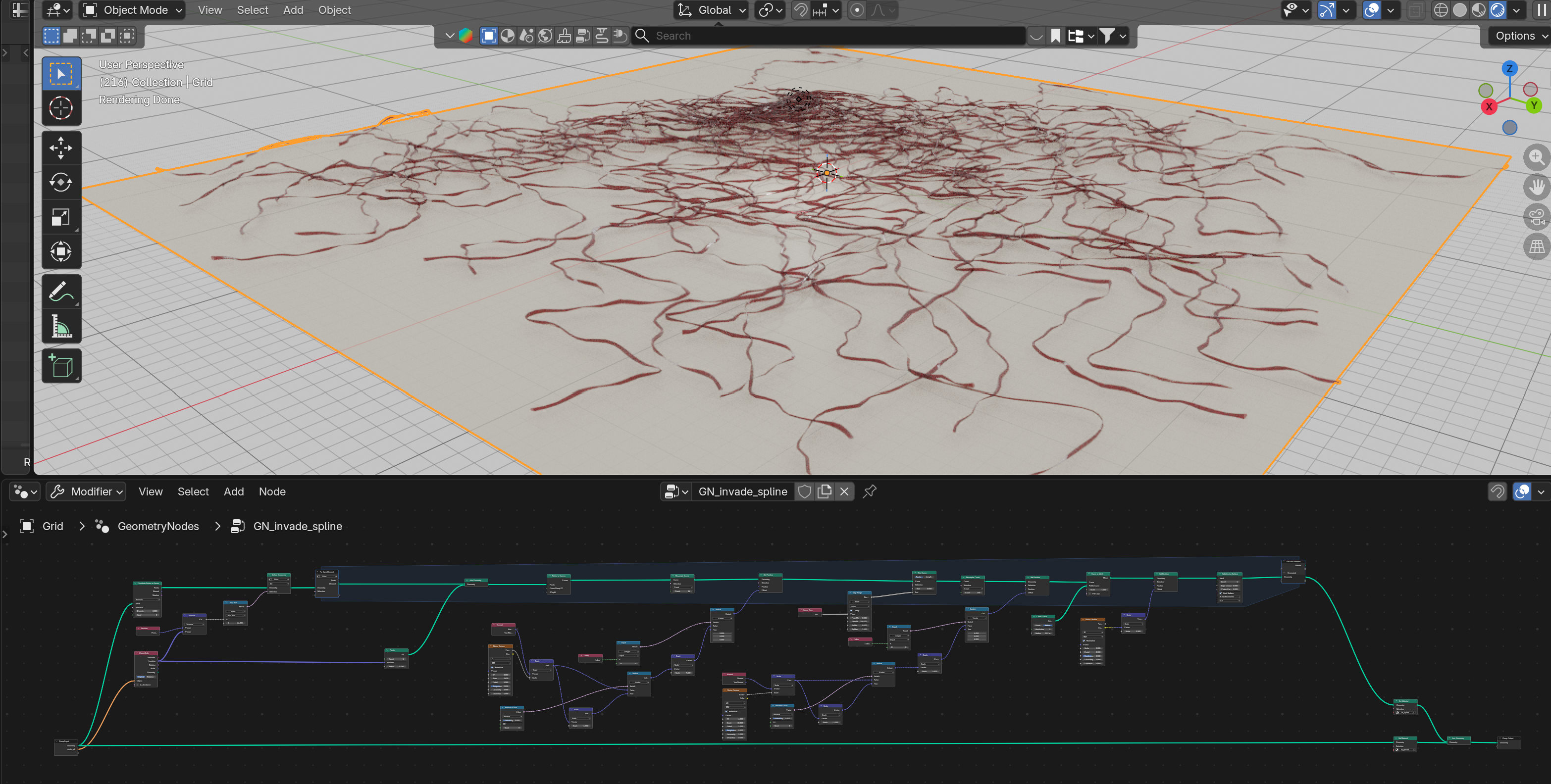
Task: Open the Object Mode dropdown
Action: [132, 10]
